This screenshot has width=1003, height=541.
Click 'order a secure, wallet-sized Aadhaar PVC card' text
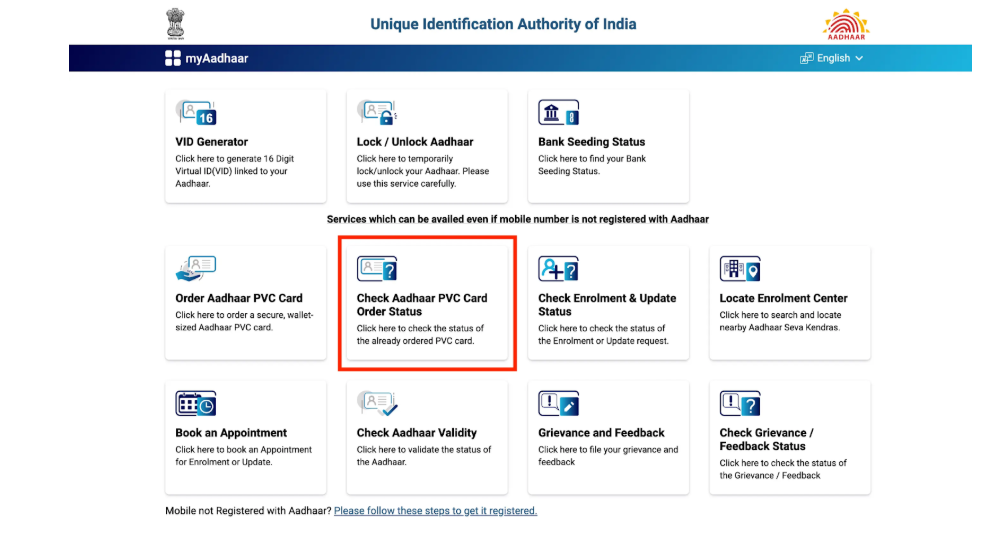[244, 321]
